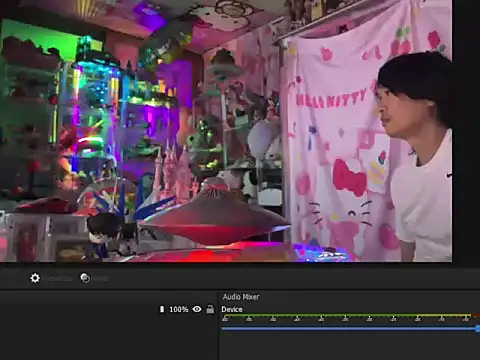This screenshot has height=360, width=480.
Task: Grab the blue volume slider handle
Action: pos(478,329)
